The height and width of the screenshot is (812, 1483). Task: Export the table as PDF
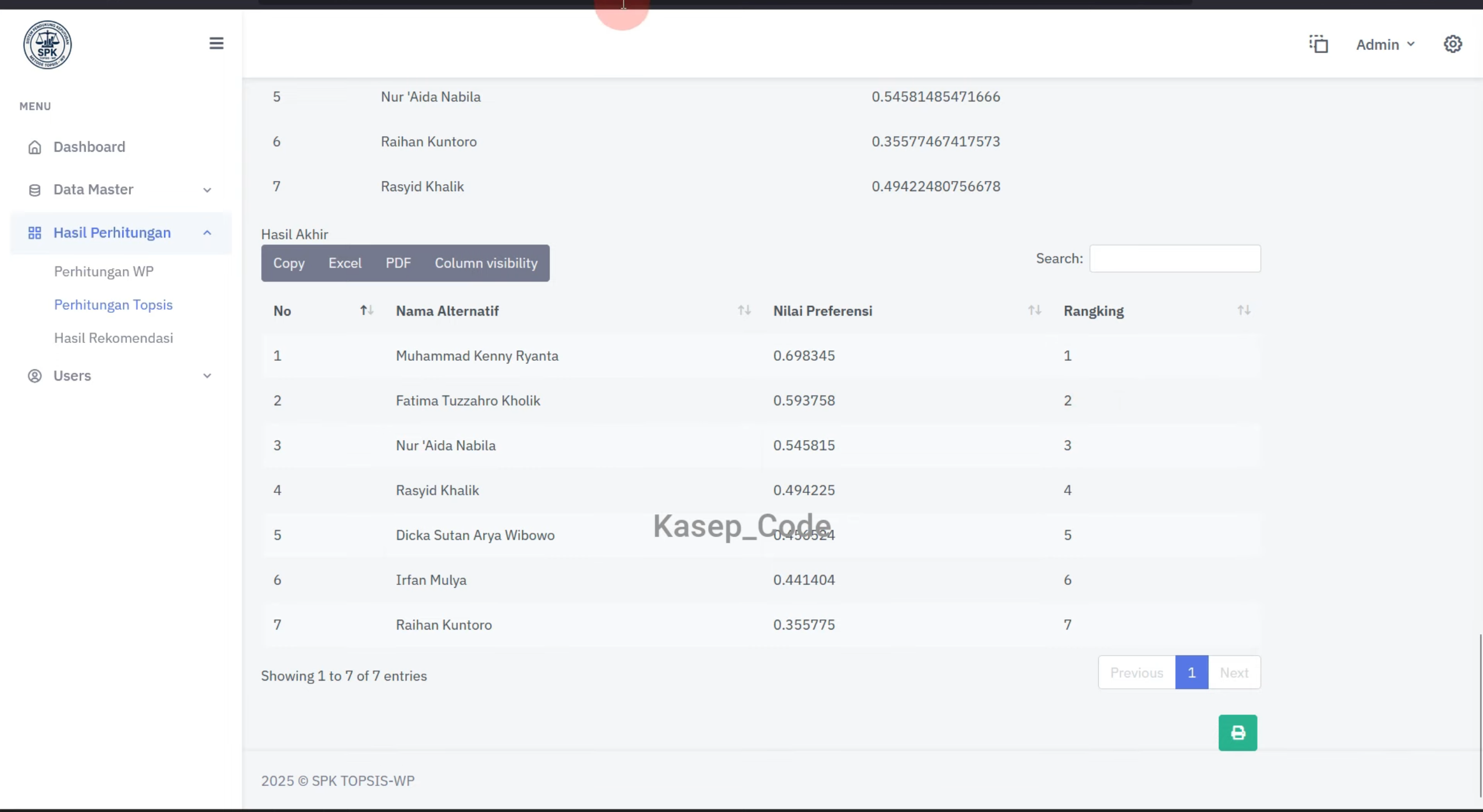[398, 263]
